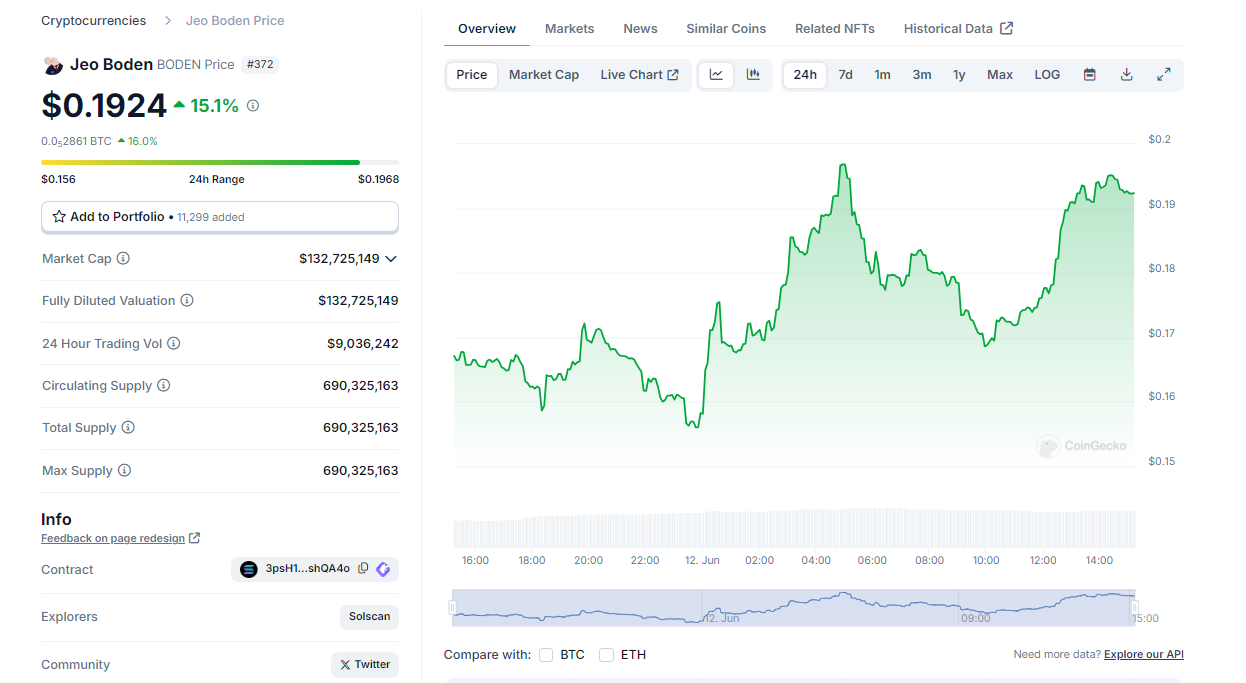Download chart data via download icon
Viewport: 1246px width, 683px height.
tap(1126, 75)
